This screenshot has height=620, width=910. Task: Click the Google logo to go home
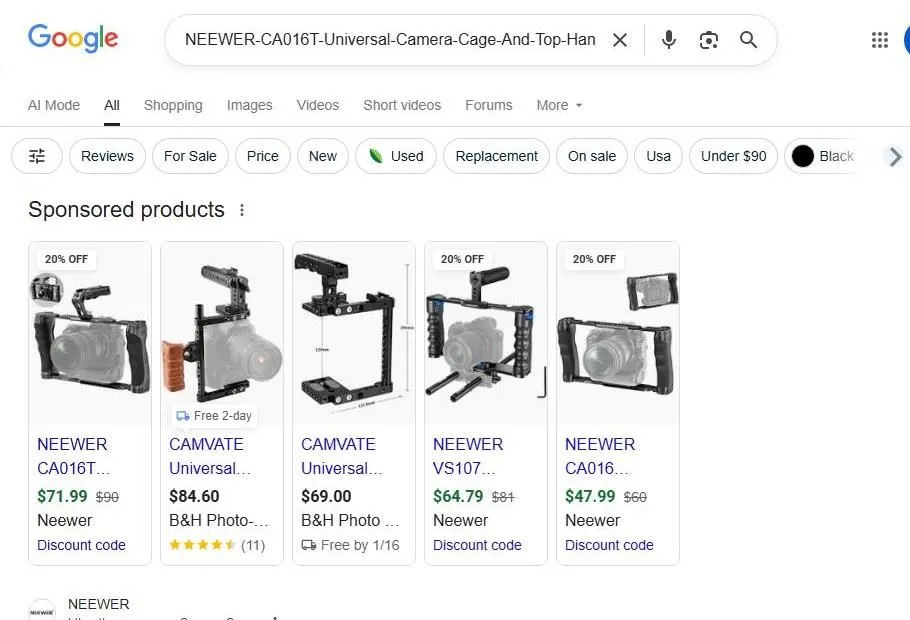[x=73, y=38]
